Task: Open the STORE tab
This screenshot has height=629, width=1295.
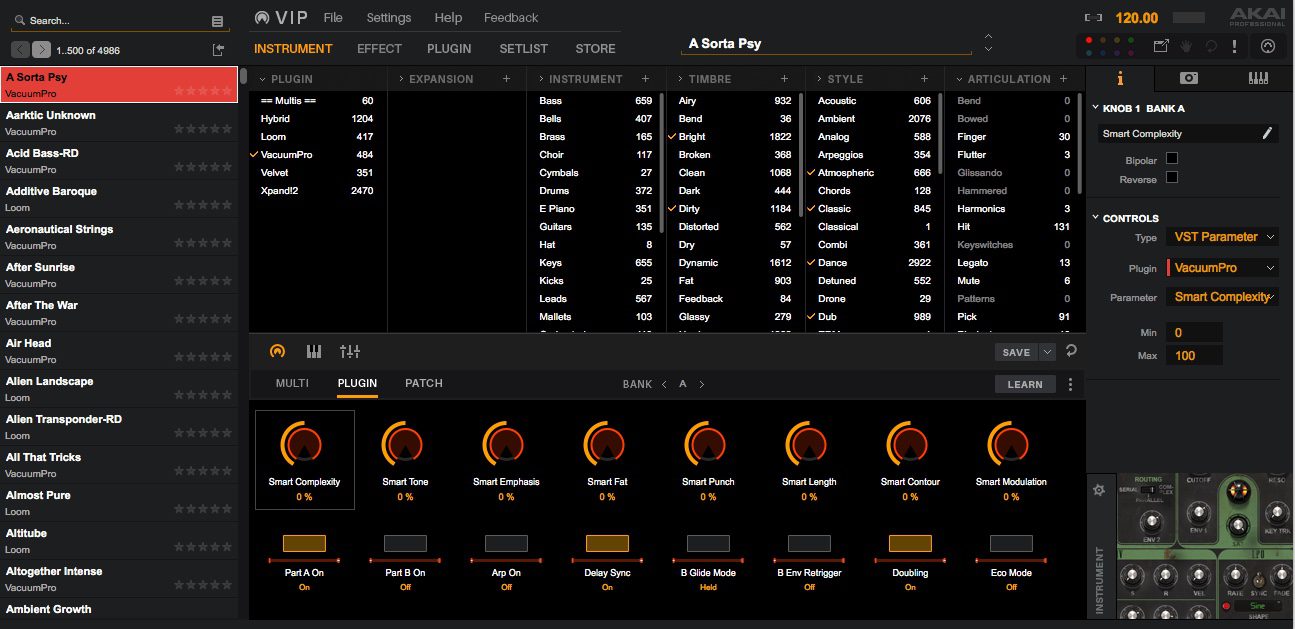Action: [x=596, y=48]
